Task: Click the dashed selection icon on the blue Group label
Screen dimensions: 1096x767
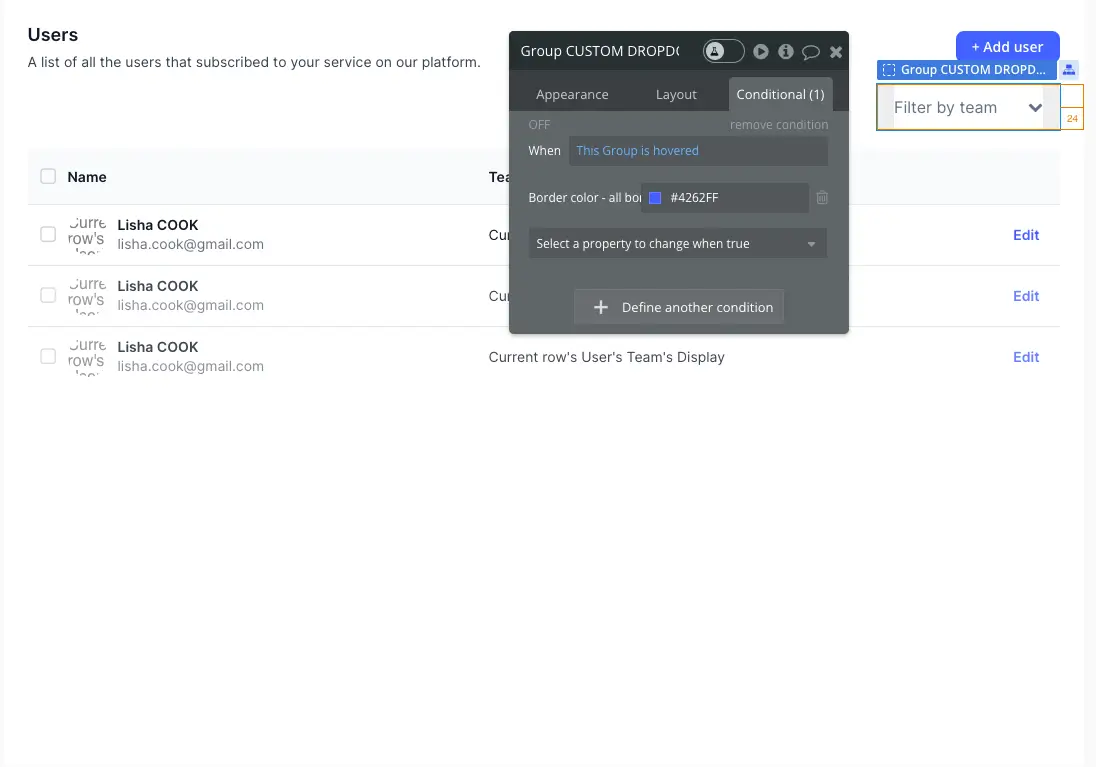Action: click(x=890, y=70)
